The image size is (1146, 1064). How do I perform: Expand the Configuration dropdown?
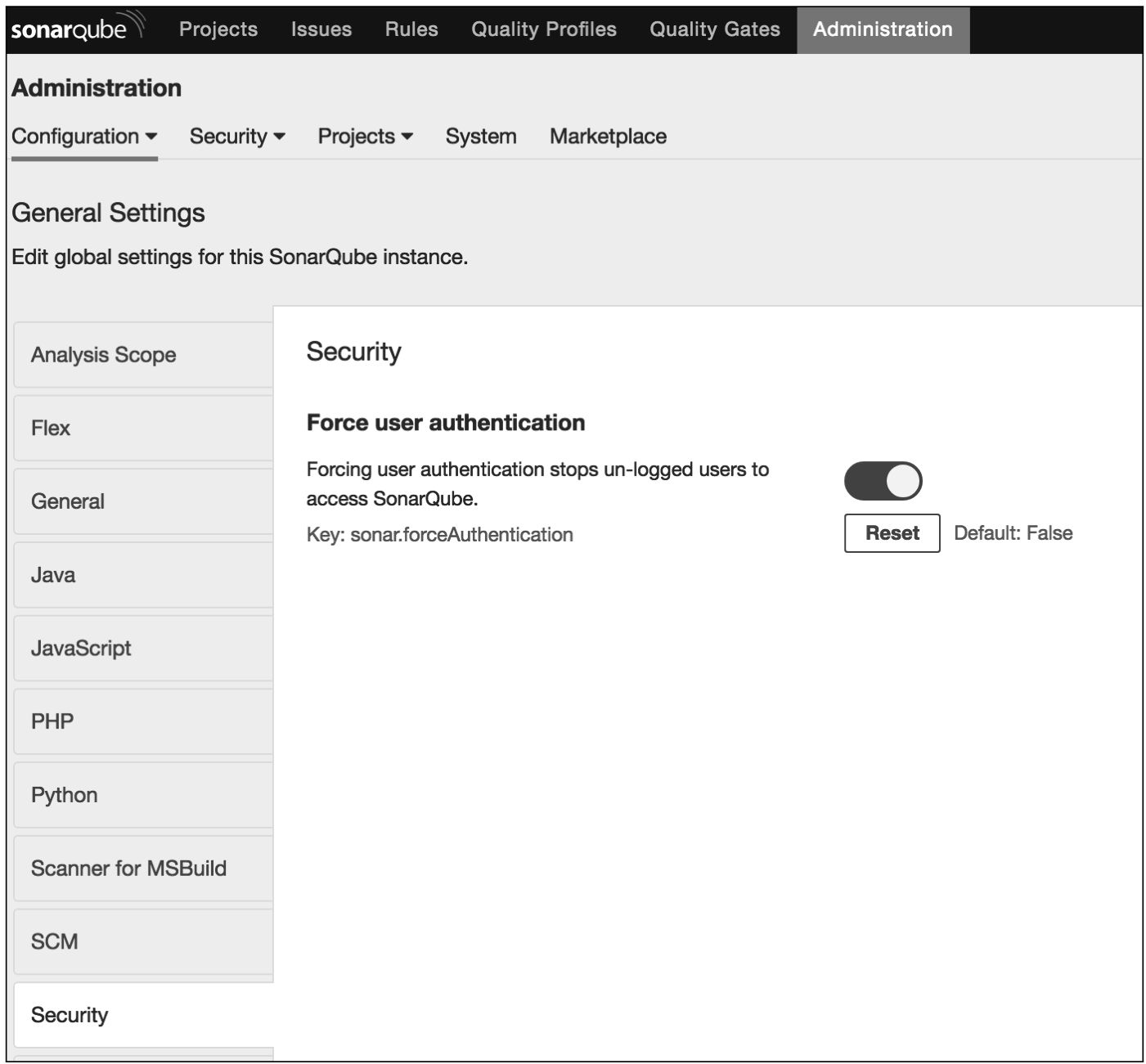click(84, 137)
